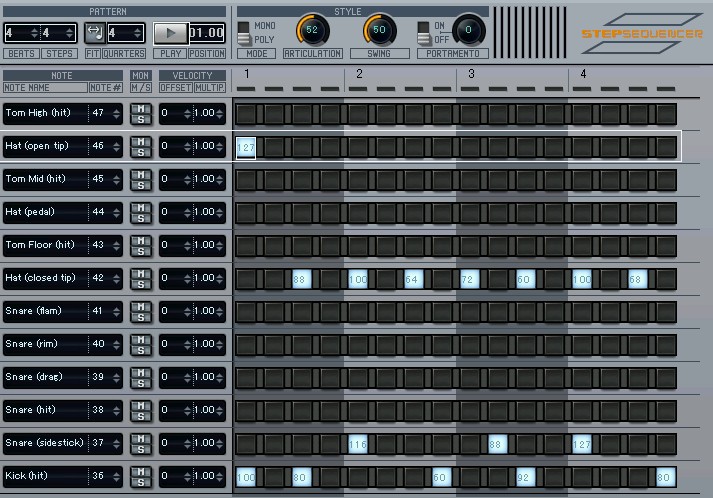Screen dimensions: 713x498
Task: Toggle the M/S monitor button for Snare (flam)
Action: 141,312
